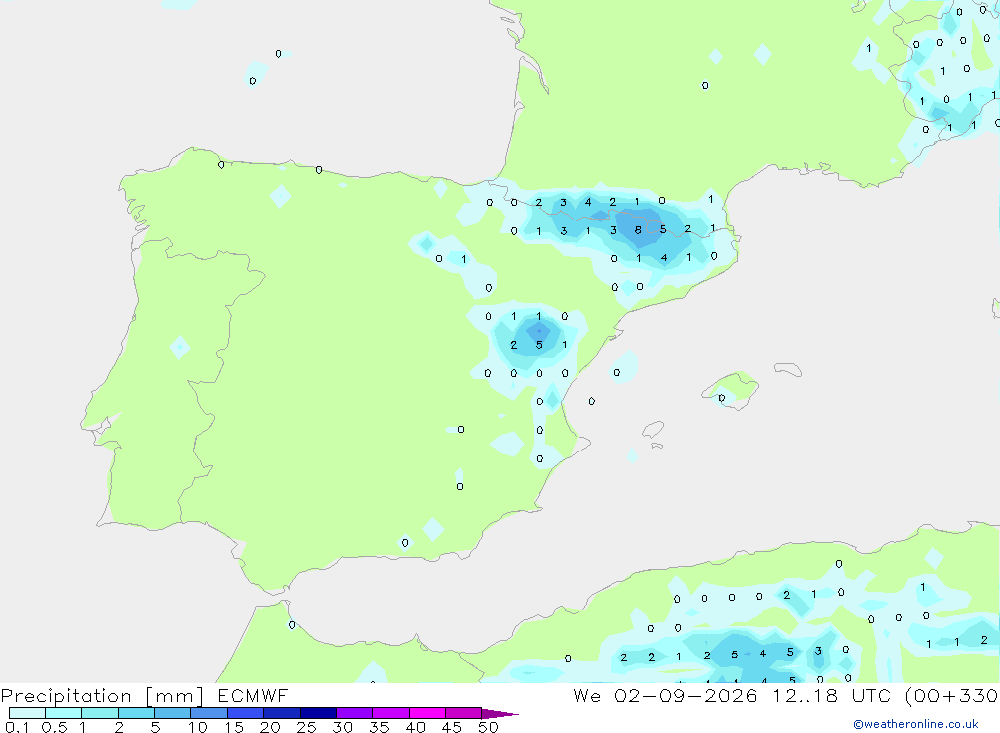Screen dimensions: 1000x733
Task: Select the Ibiza island outline
Action: tap(653, 430)
